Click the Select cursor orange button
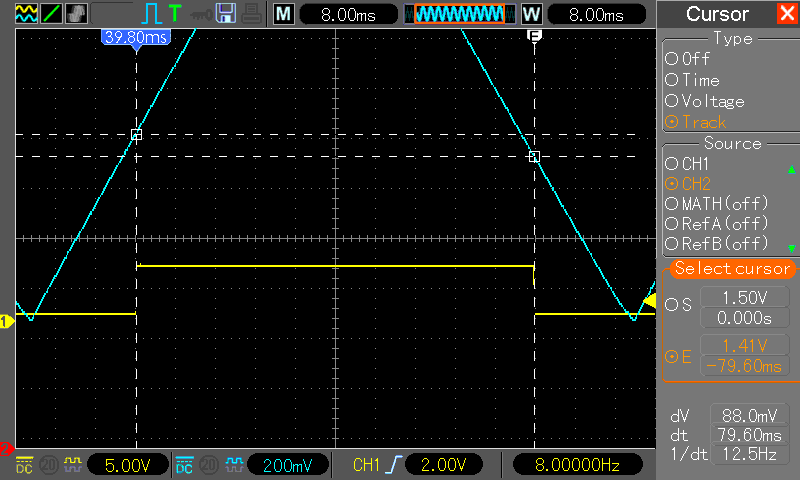The width and height of the screenshot is (800, 480). click(732, 268)
